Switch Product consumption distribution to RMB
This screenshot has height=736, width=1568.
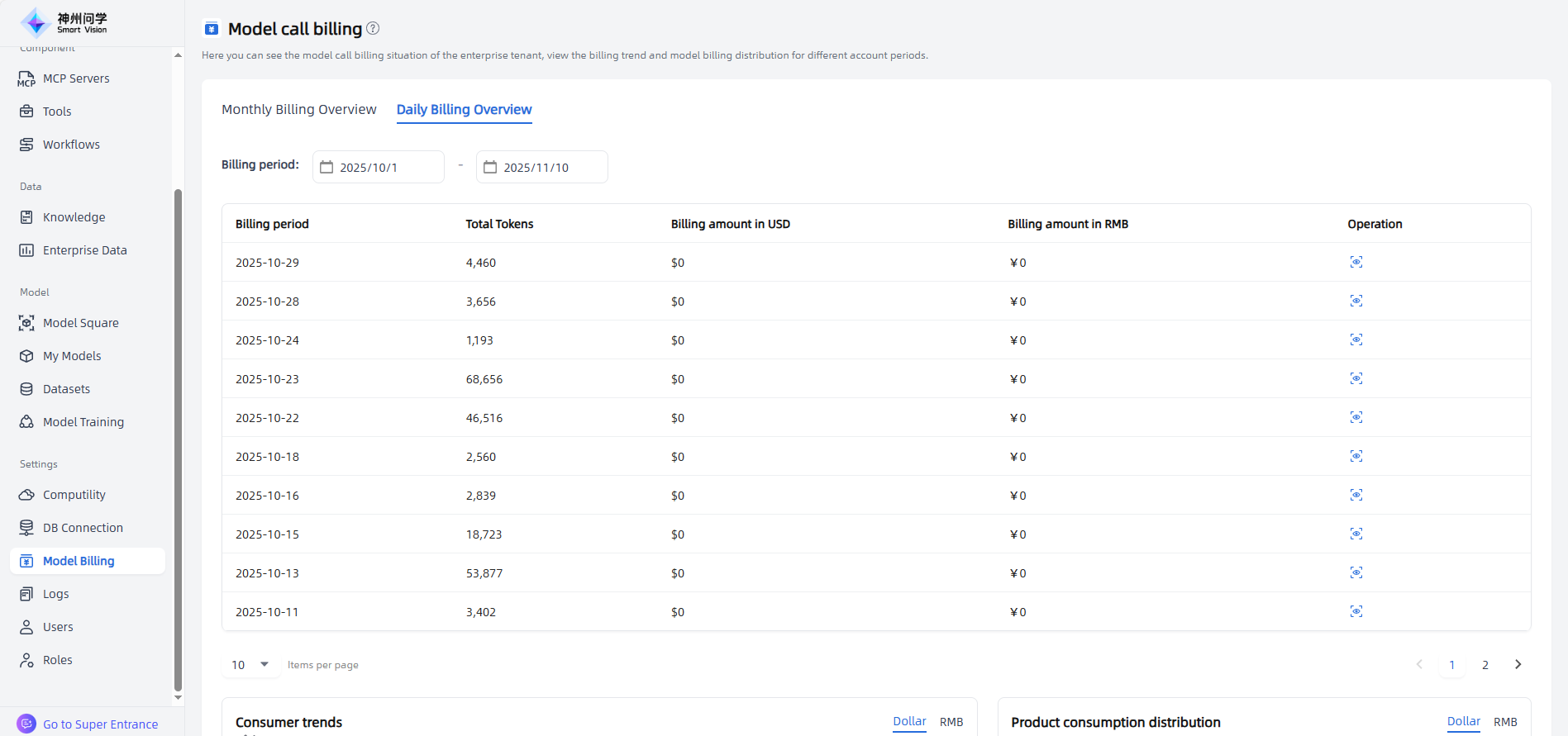1504,722
